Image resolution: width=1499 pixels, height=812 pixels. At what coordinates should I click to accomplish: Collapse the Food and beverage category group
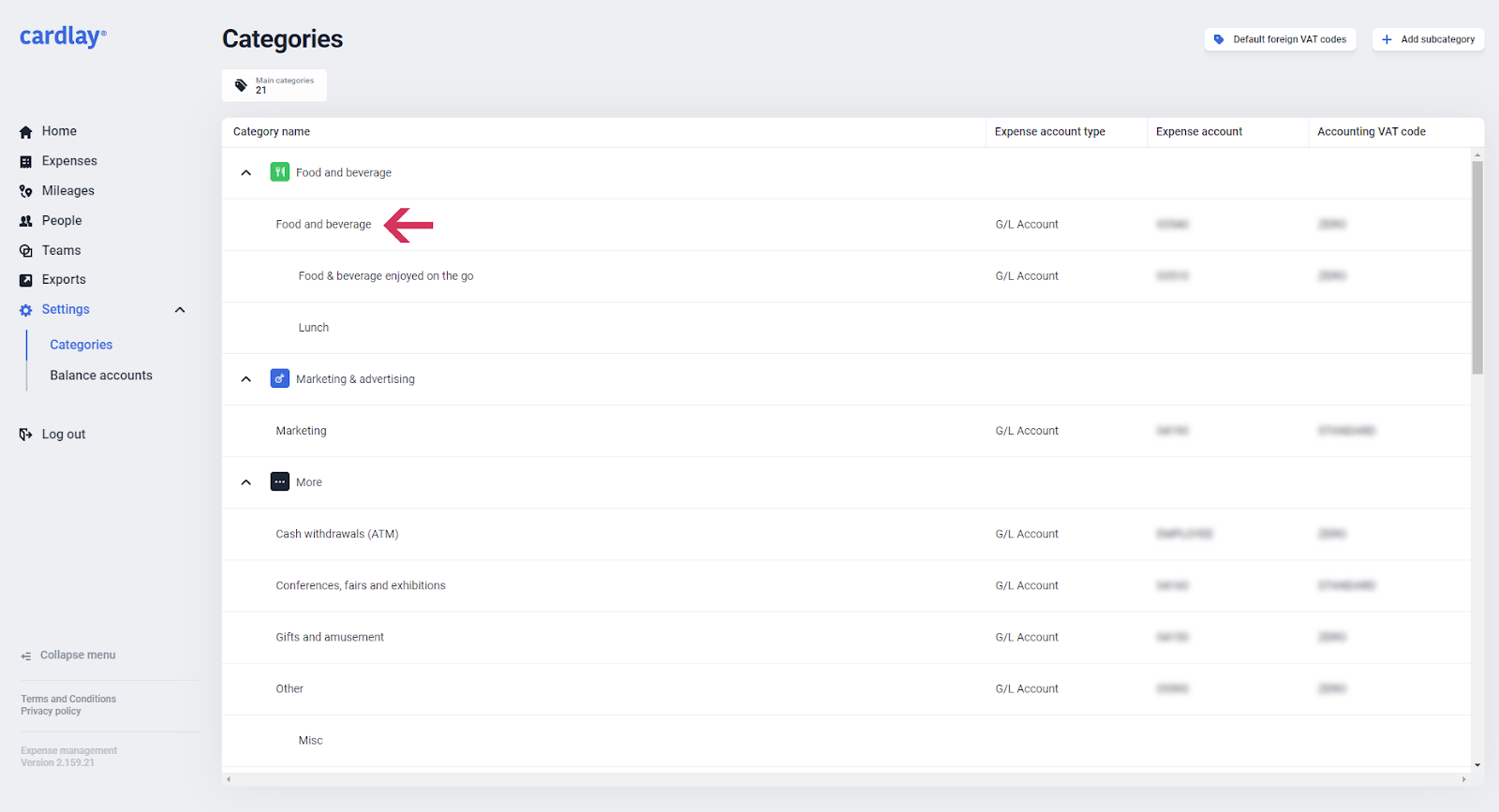point(246,172)
